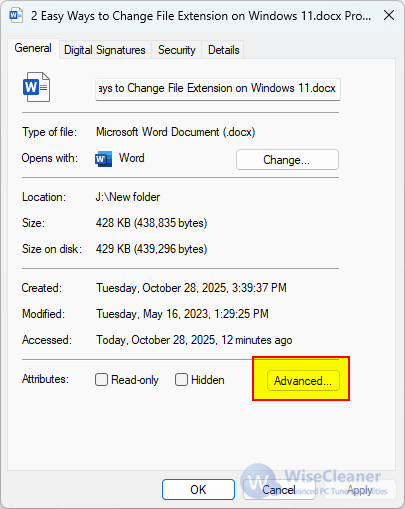Viewport: 405px width, 509px height.
Task: Click the large Word file icon beside filename
Action: tap(36, 87)
